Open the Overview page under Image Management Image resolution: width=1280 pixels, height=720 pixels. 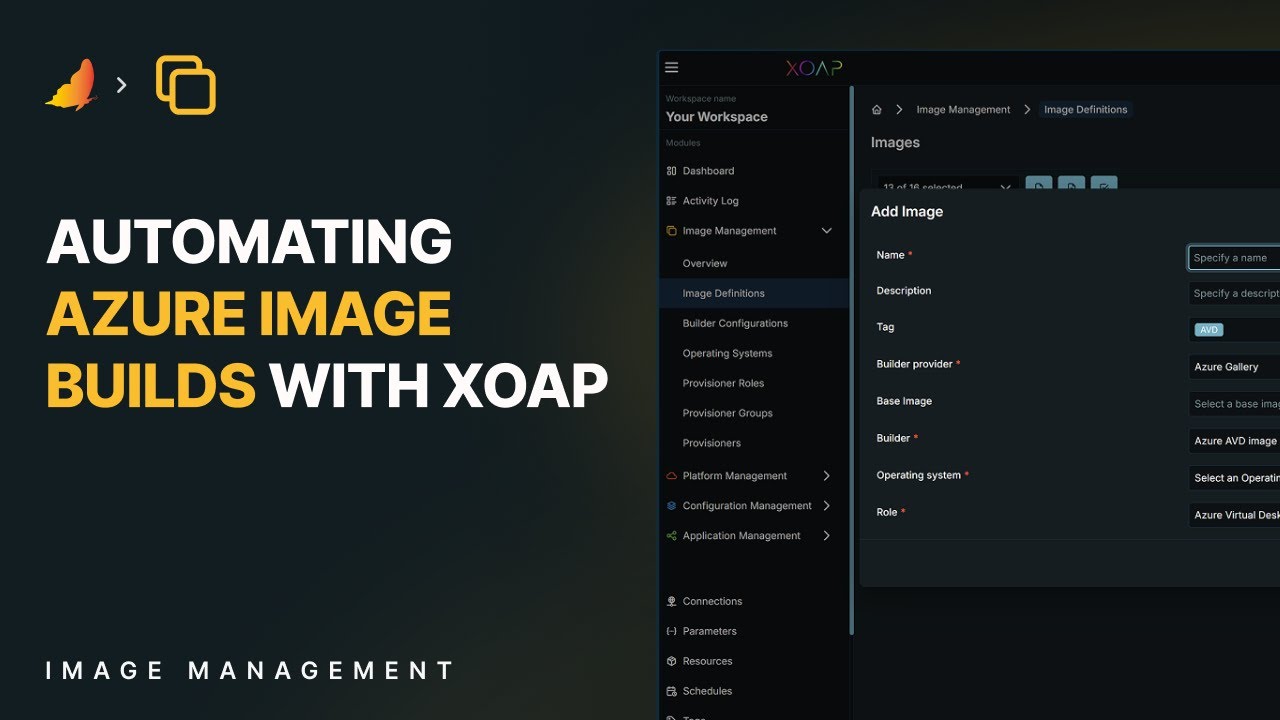click(705, 263)
